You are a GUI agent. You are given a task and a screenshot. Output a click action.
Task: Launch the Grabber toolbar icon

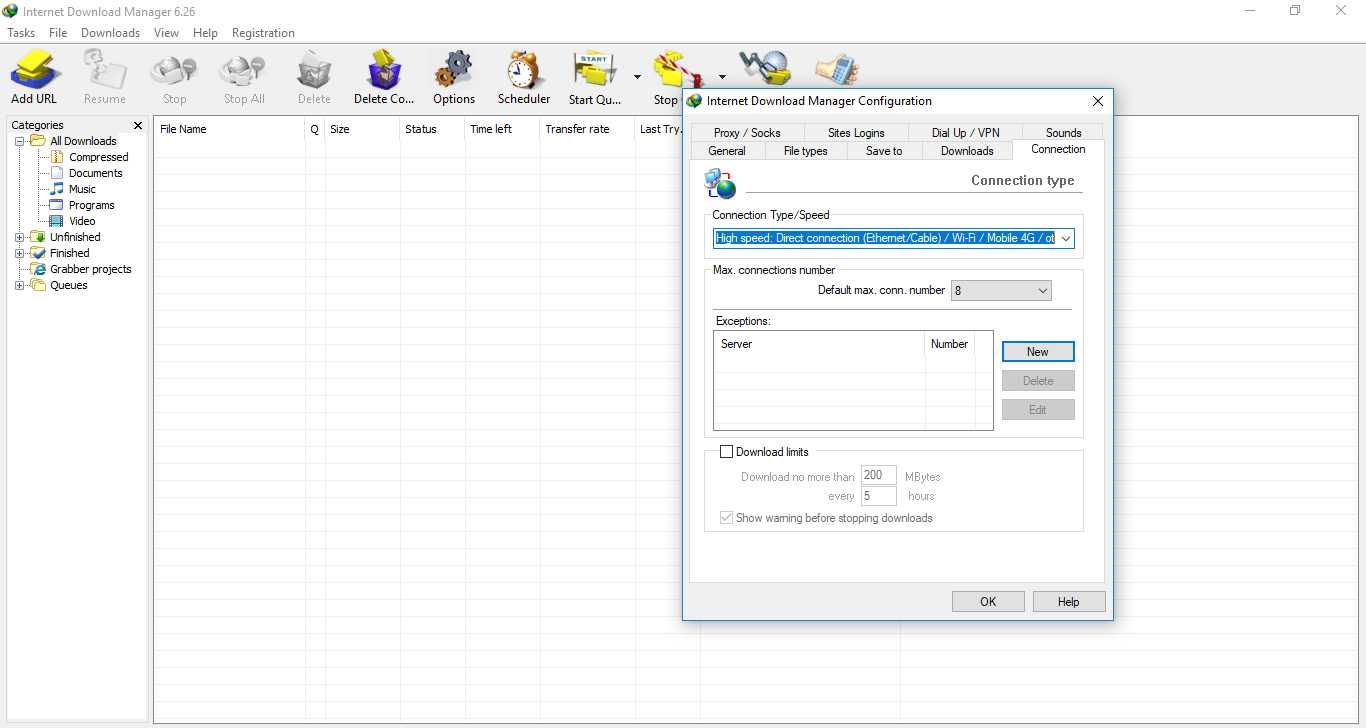coord(765,68)
